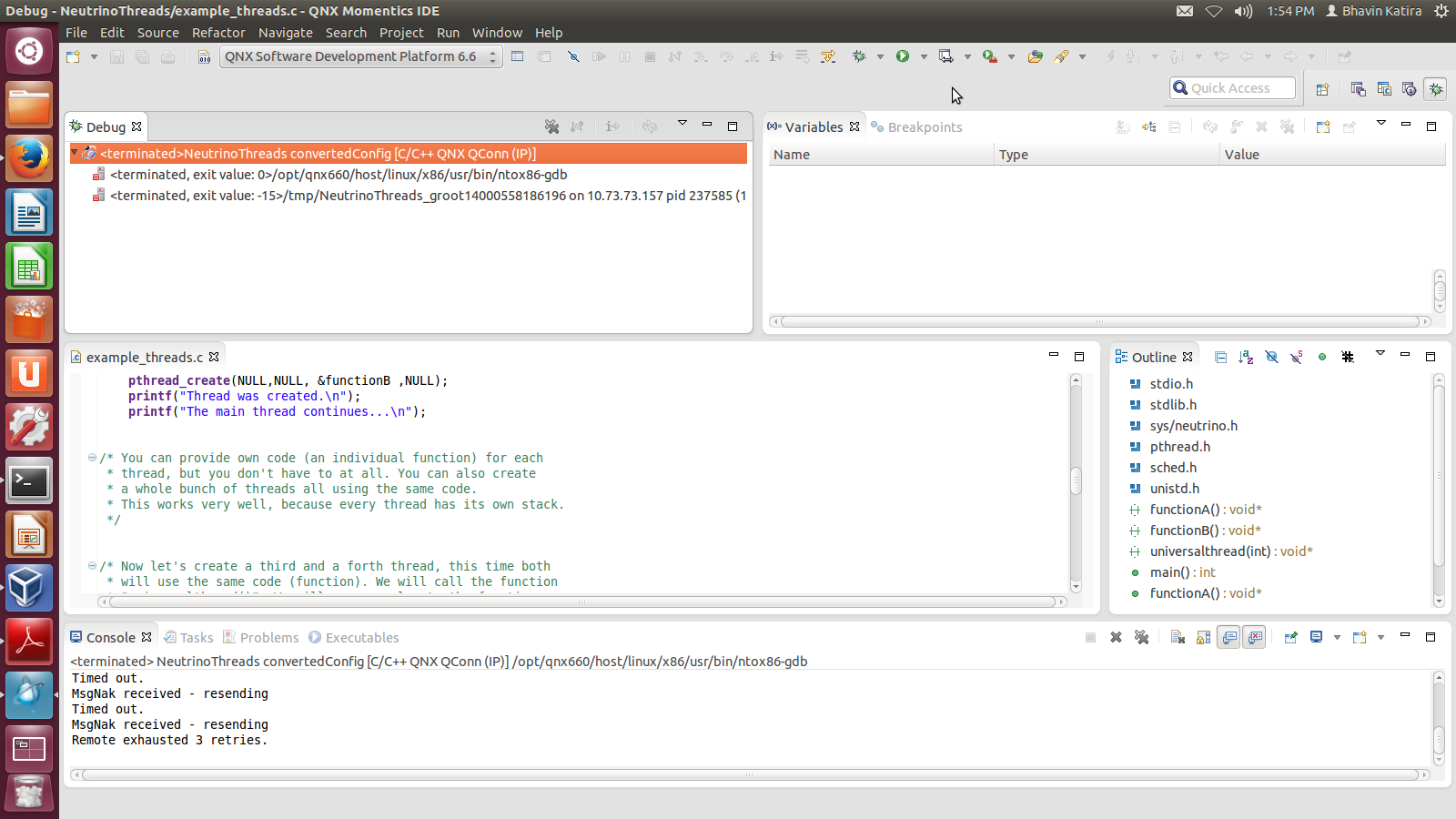The height and width of the screenshot is (819, 1456).
Task: Open the Run button dropdown arrow
Action: [x=924, y=56]
